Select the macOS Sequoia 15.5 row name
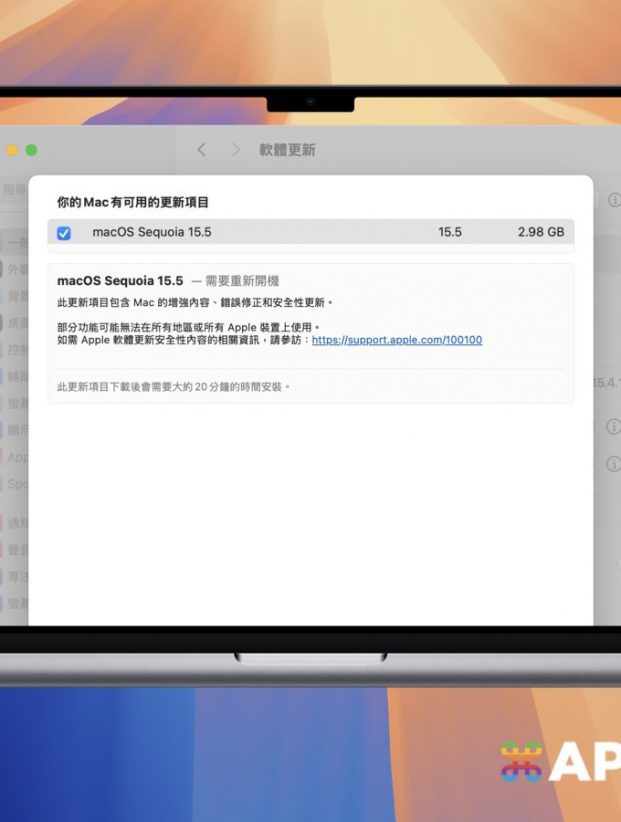621x822 pixels. click(152, 232)
